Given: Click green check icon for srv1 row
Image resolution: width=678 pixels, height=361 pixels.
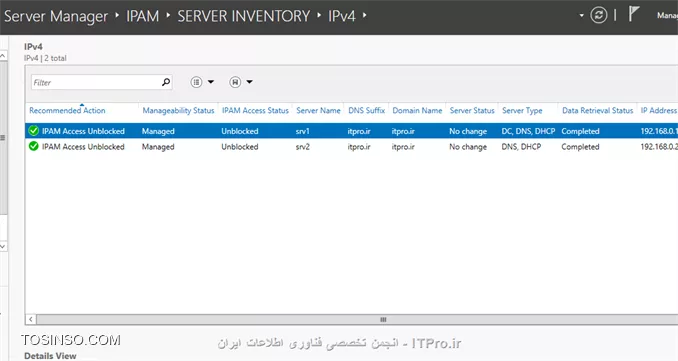Looking at the screenshot, I should [34, 131].
